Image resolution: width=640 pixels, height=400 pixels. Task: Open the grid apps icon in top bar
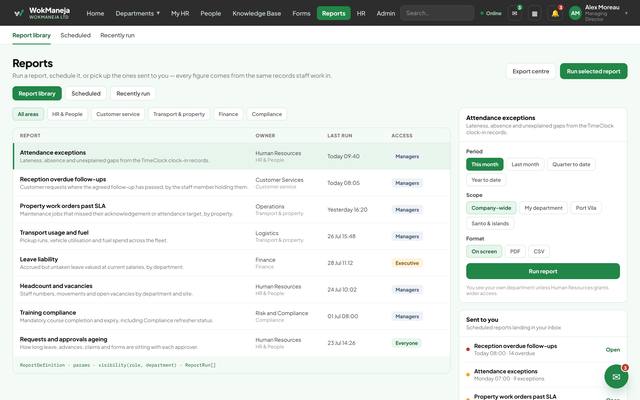pyautogui.click(x=534, y=13)
